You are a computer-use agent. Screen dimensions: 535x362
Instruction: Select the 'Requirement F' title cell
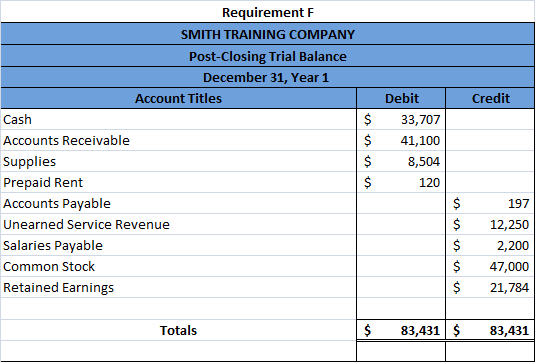(268, 12)
